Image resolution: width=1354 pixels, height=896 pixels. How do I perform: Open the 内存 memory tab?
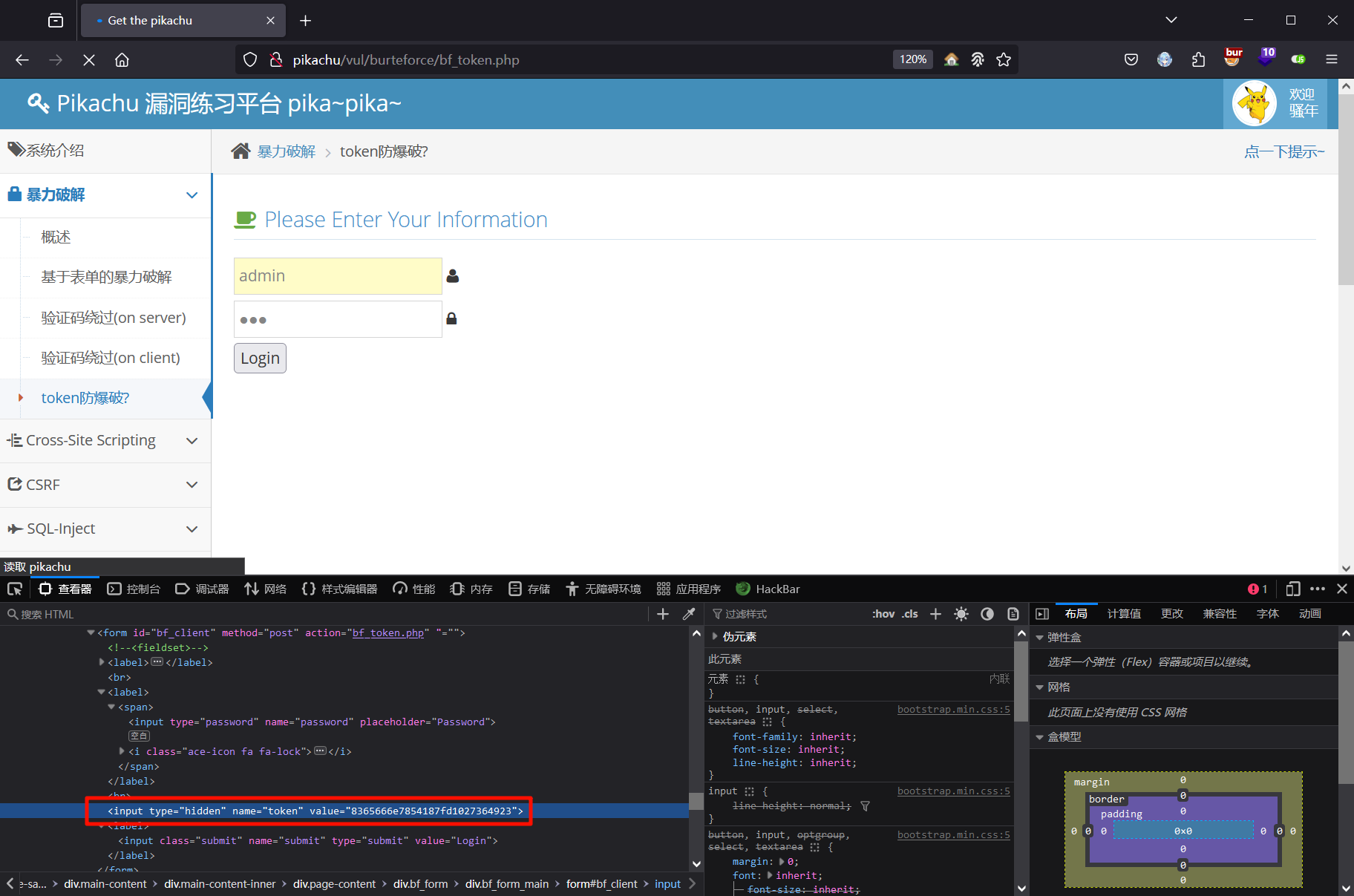click(471, 589)
